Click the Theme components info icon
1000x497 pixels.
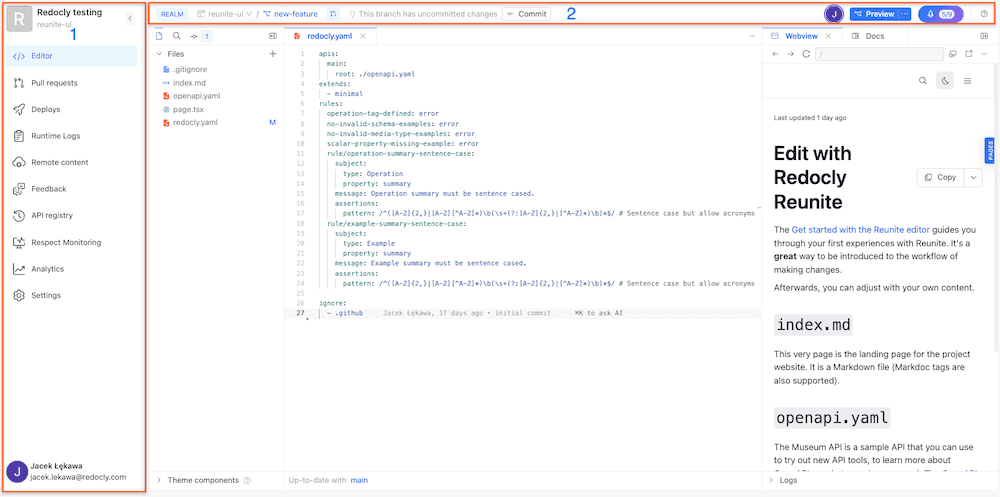(247, 480)
